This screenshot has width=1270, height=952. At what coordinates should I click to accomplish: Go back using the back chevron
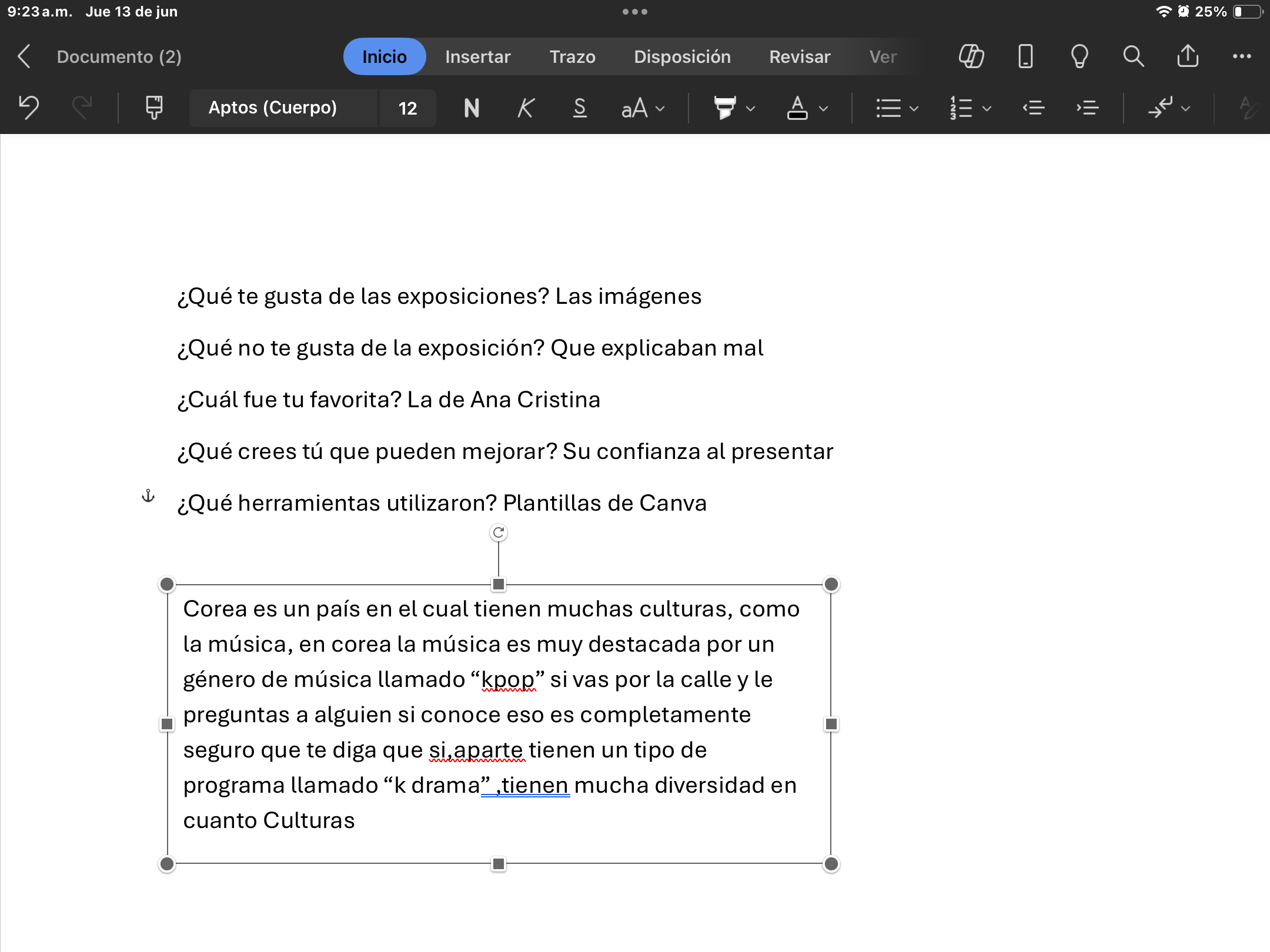point(24,57)
